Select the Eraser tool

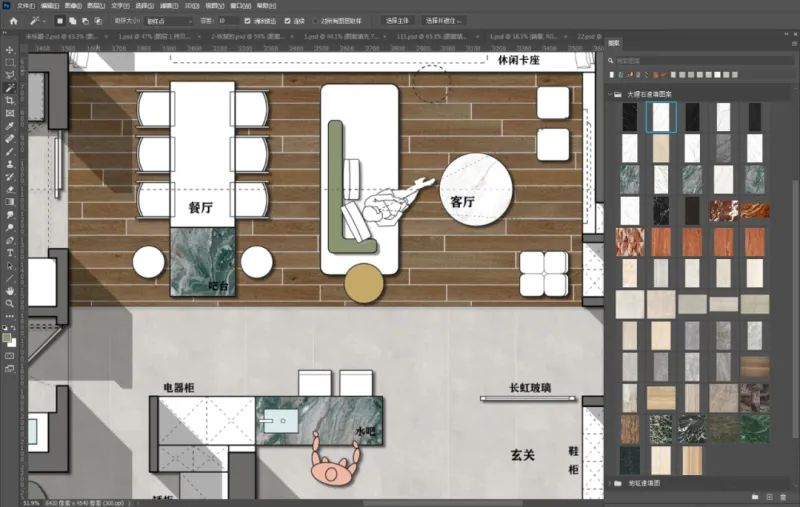(9, 188)
